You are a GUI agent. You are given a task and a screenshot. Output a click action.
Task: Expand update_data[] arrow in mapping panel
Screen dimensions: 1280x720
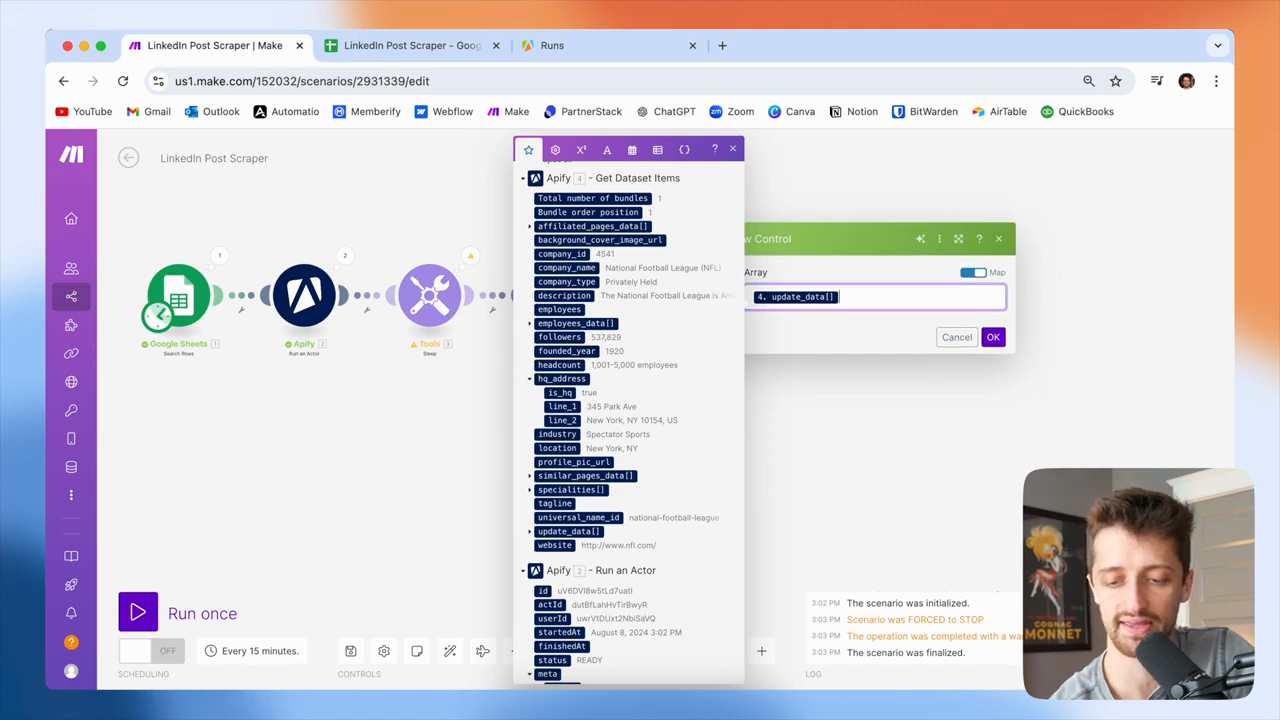(530, 531)
